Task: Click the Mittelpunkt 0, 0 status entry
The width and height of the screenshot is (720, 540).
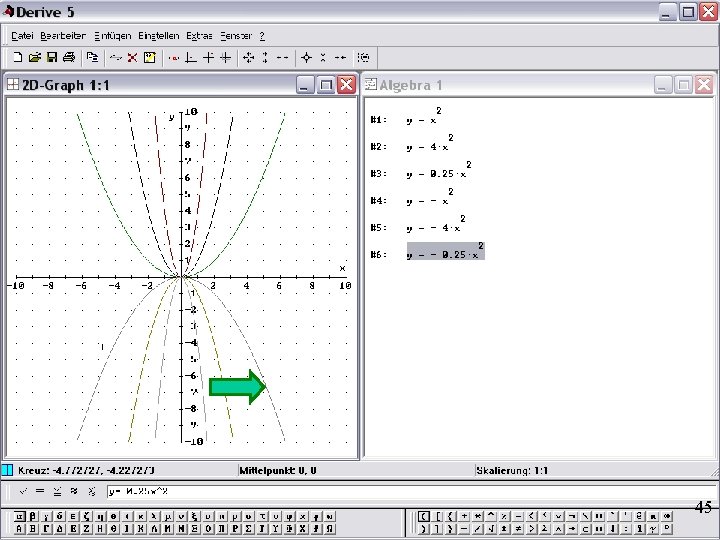Action: coord(278,470)
